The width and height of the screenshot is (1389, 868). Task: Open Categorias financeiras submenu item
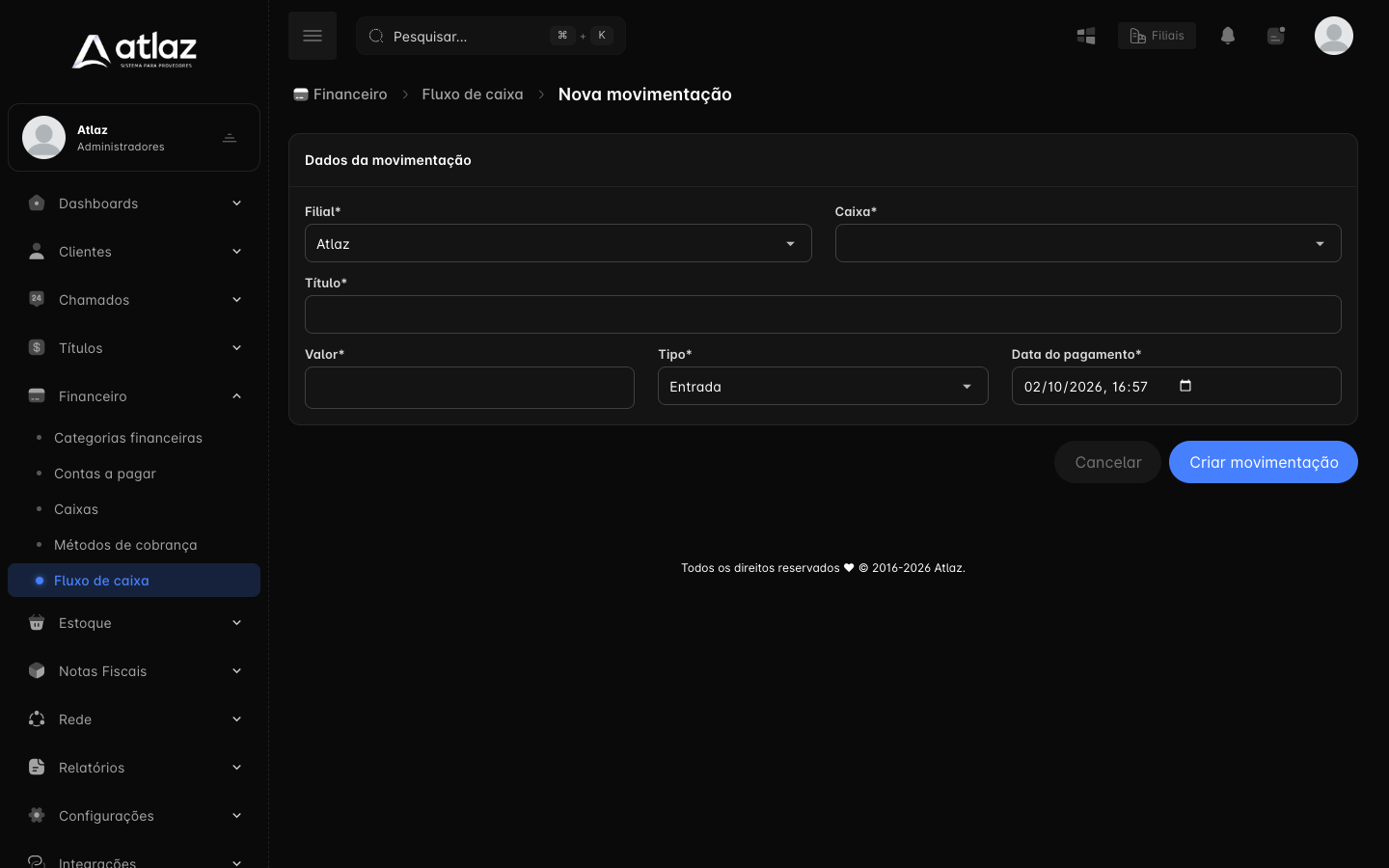[134, 438]
